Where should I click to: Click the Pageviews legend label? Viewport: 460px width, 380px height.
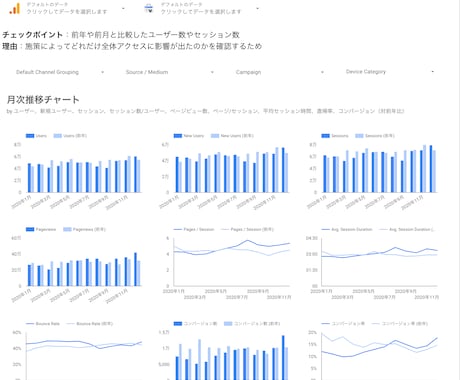pyautogui.click(x=46, y=229)
